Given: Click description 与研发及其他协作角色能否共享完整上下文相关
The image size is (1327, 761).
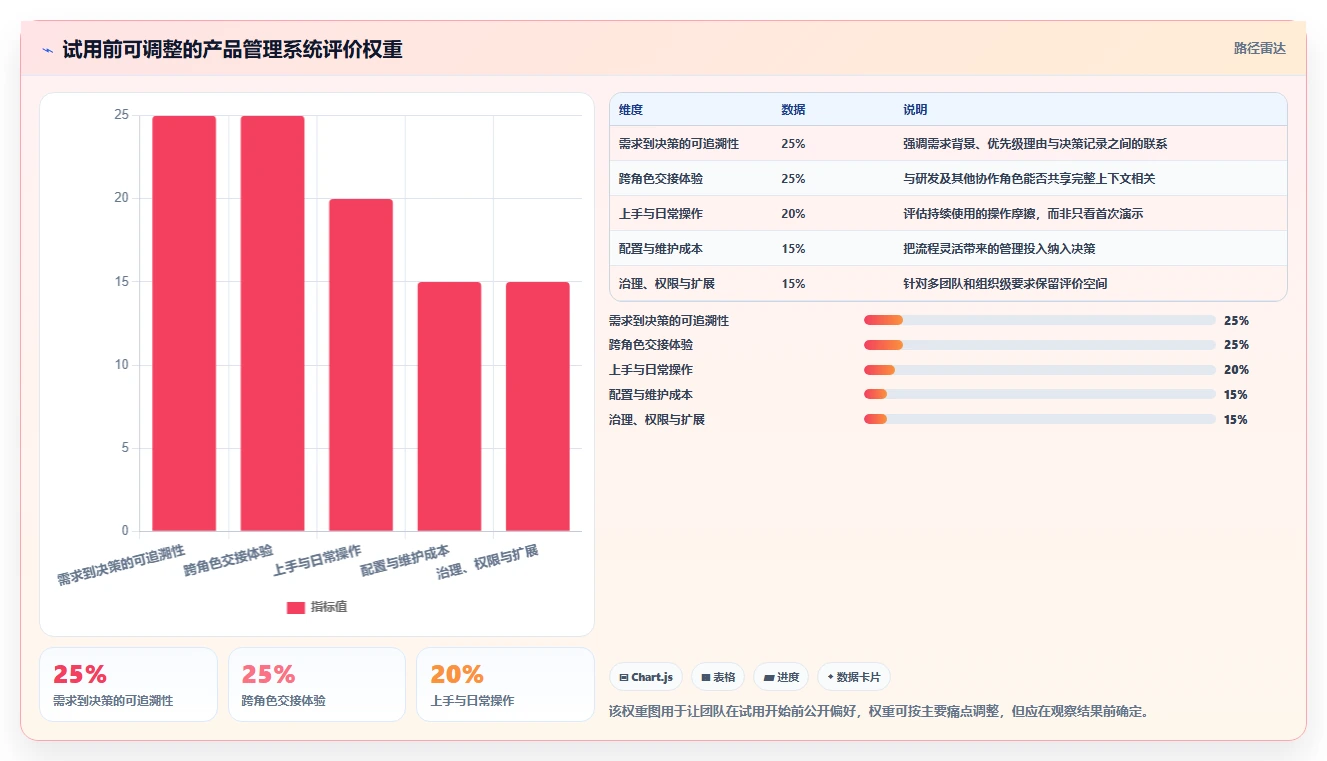Looking at the screenshot, I should click(1029, 179).
